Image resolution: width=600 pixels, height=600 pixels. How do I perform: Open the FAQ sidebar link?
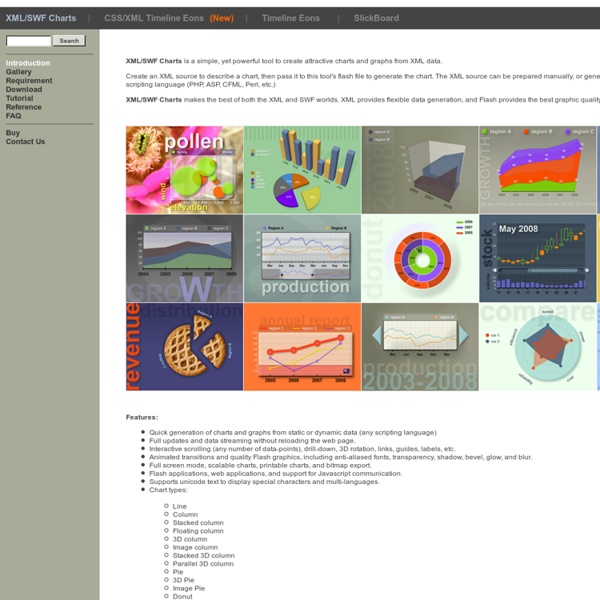[13, 116]
